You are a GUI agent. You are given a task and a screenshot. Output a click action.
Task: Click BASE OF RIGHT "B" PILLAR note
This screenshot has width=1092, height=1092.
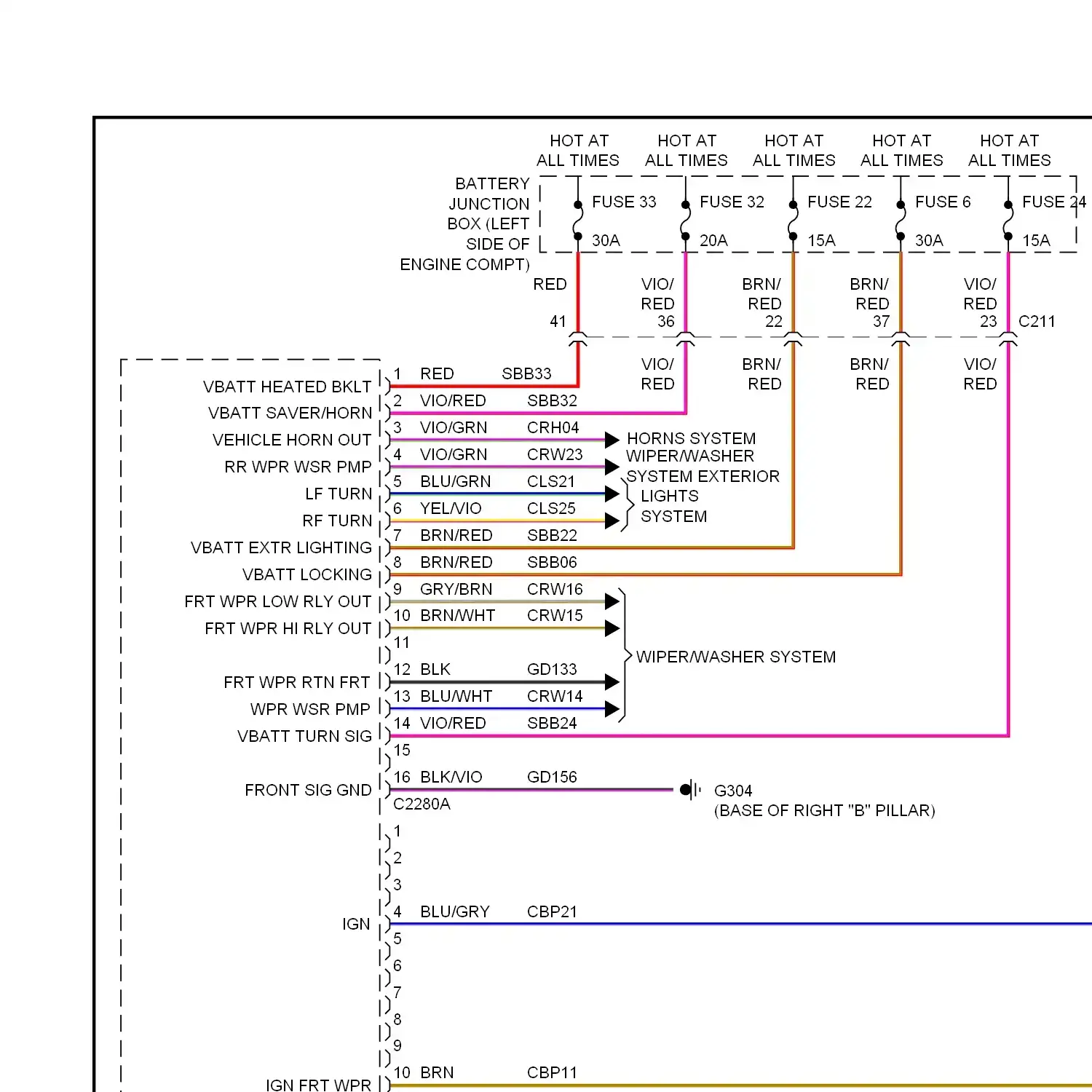825,810
